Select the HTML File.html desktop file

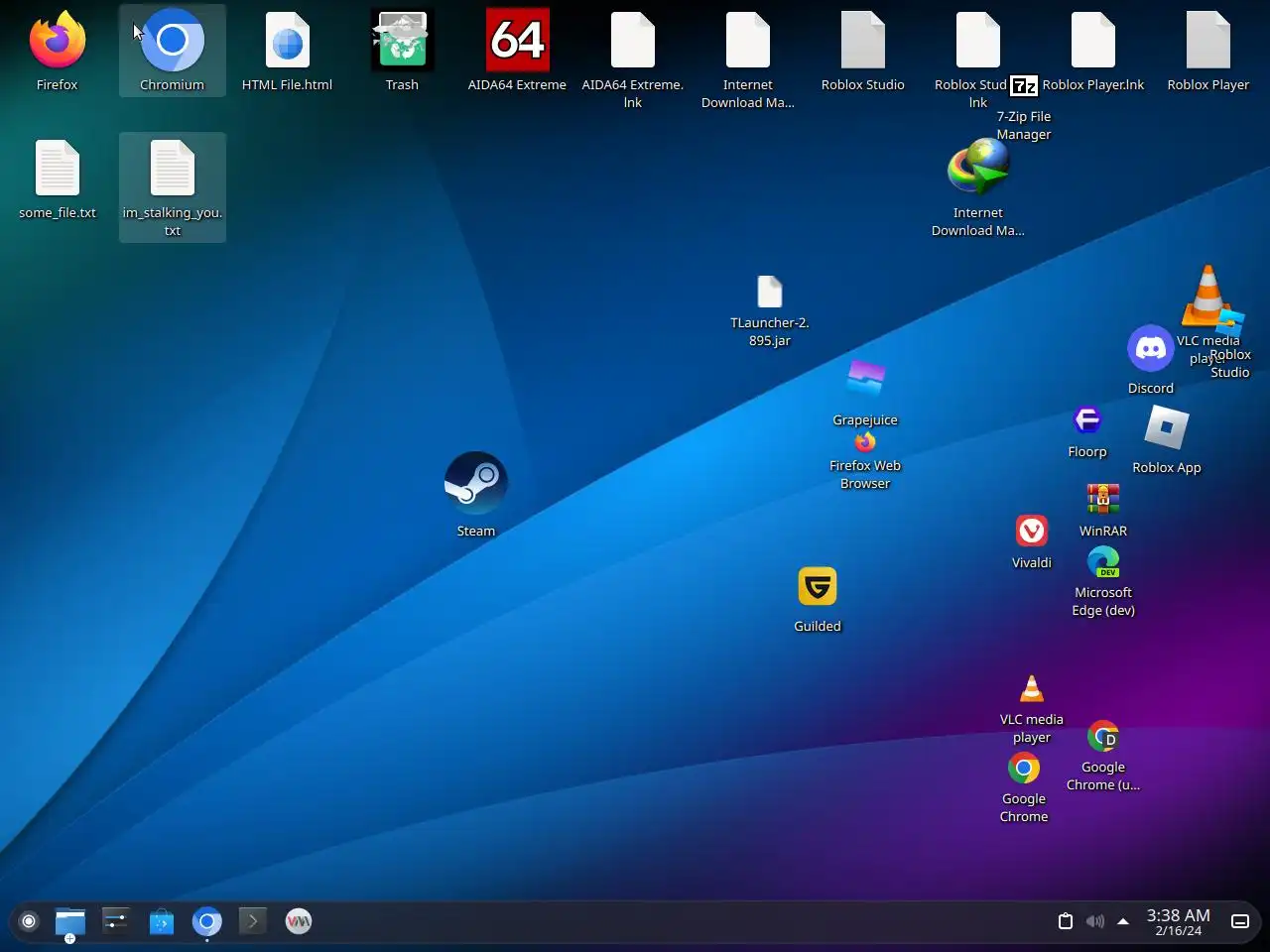click(x=288, y=42)
